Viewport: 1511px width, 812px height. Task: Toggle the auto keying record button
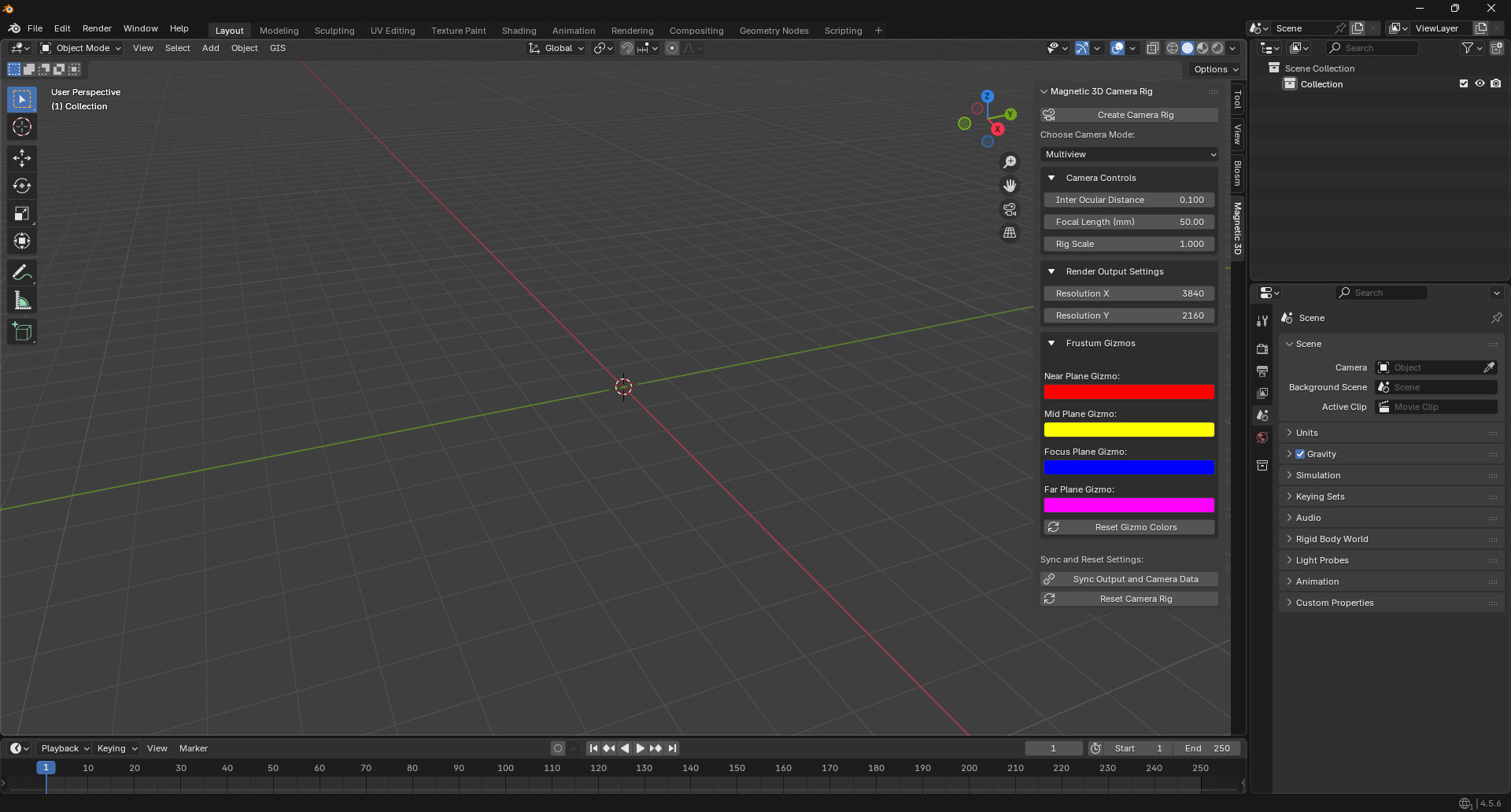558,748
